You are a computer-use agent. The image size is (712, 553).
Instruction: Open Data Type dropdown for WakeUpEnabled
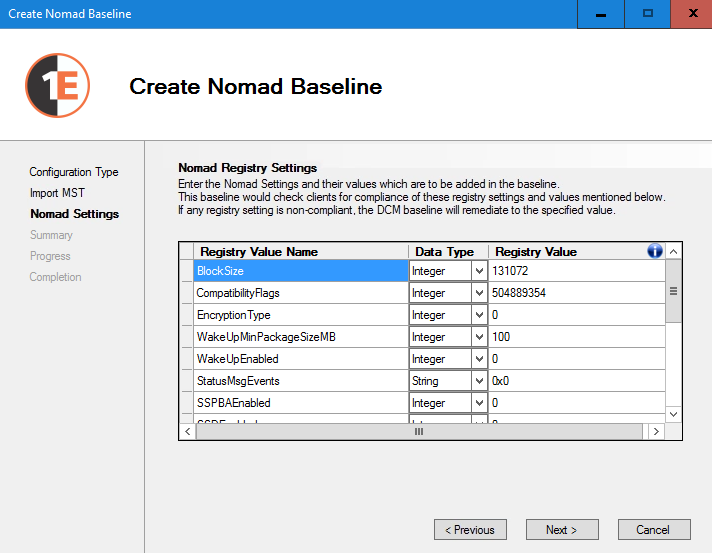479,359
